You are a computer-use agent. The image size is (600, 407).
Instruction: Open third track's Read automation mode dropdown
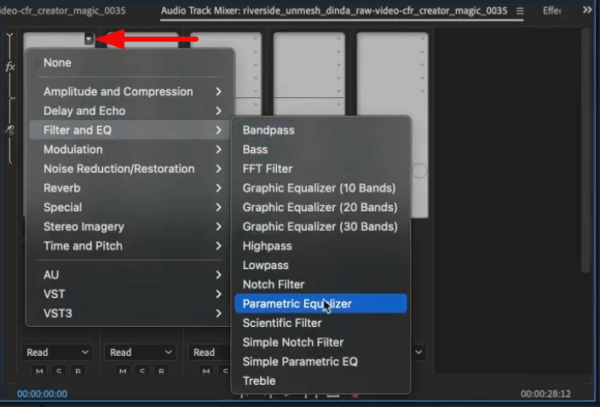[x=209, y=352]
